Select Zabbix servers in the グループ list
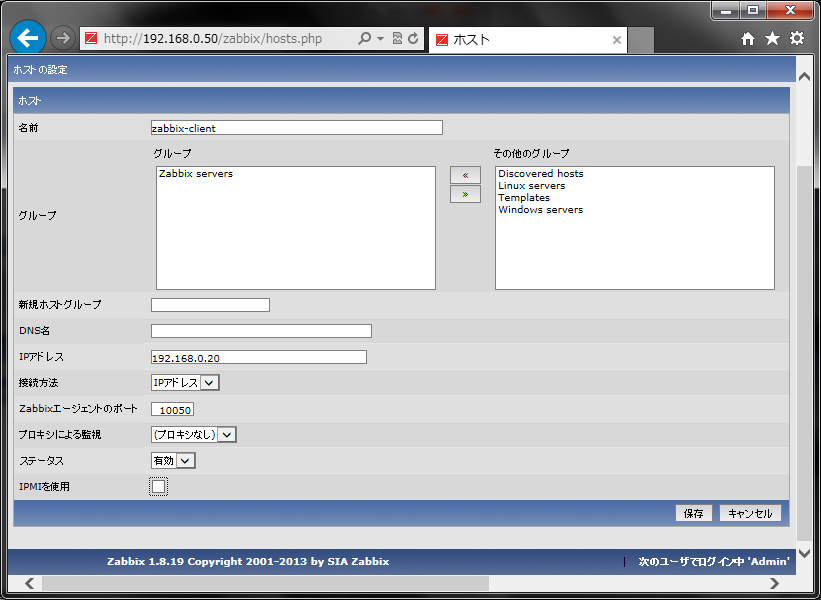The height and width of the screenshot is (600, 821). tap(196, 173)
